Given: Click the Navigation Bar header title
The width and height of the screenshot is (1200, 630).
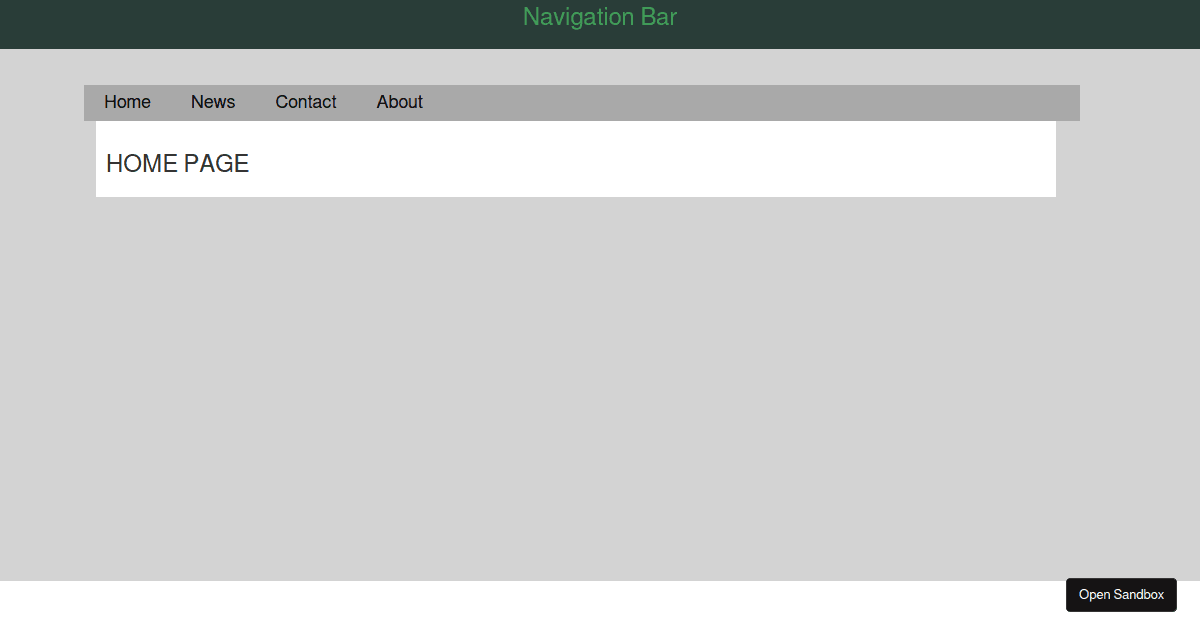Looking at the screenshot, I should pos(599,17).
